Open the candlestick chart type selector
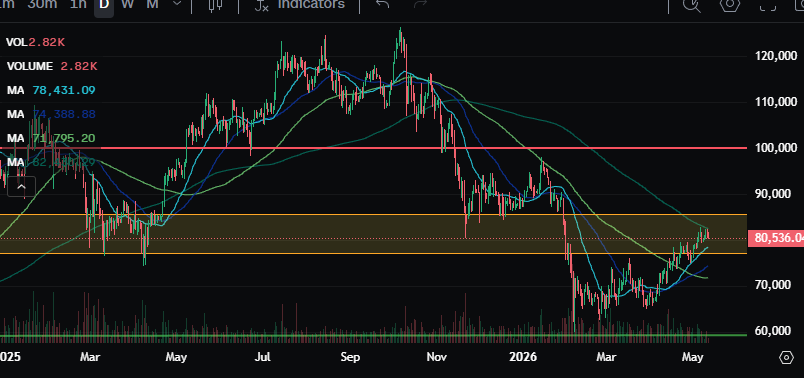The height and width of the screenshot is (378, 804). click(x=216, y=5)
